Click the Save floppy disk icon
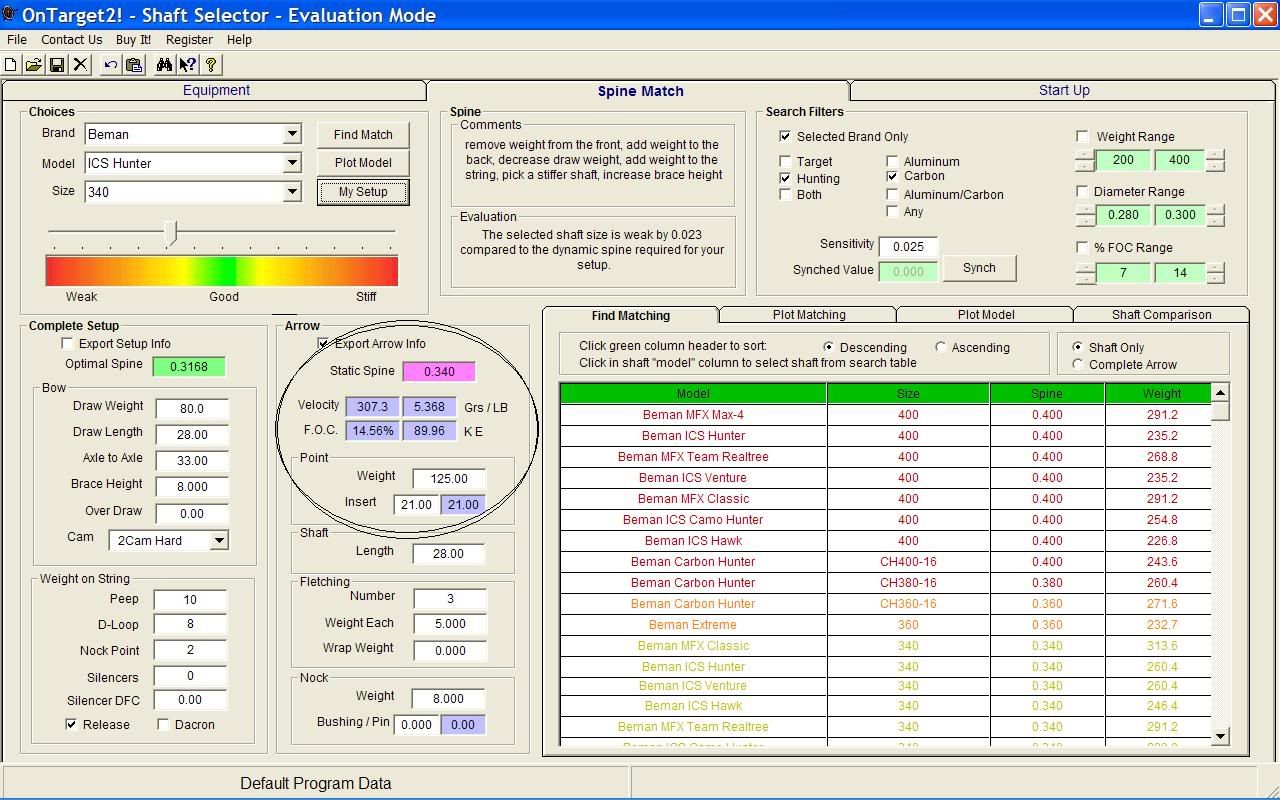This screenshot has height=800, width=1280. point(57,65)
